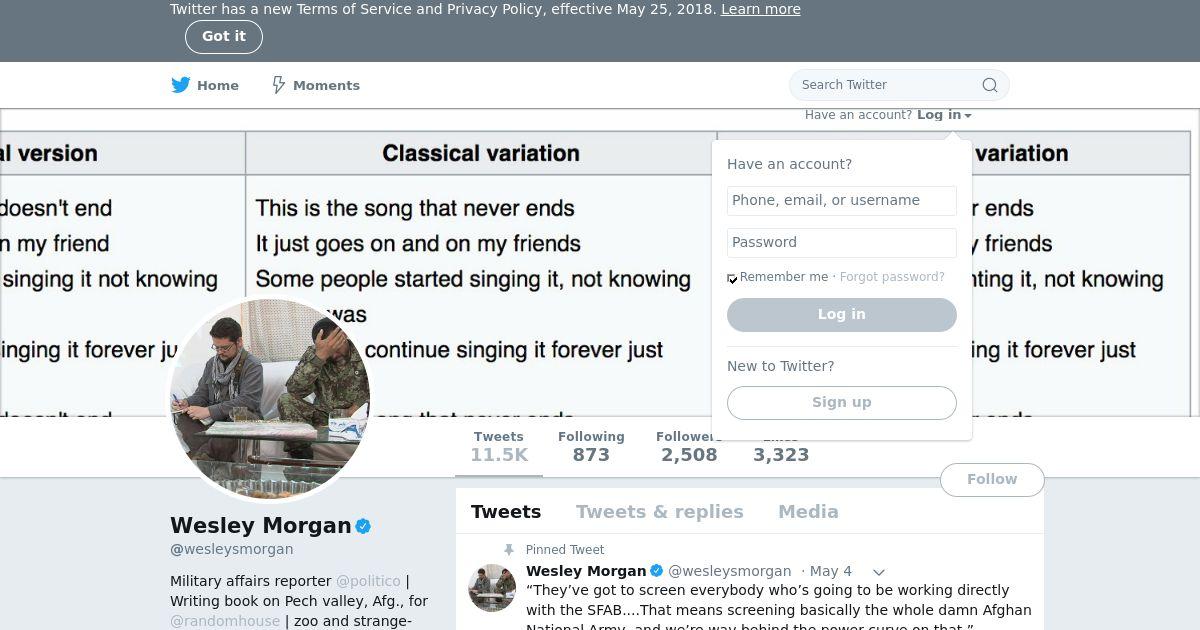Open the @randomhouse mention link
Image resolution: width=1200 pixels, height=630 pixels.
(225, 621)
